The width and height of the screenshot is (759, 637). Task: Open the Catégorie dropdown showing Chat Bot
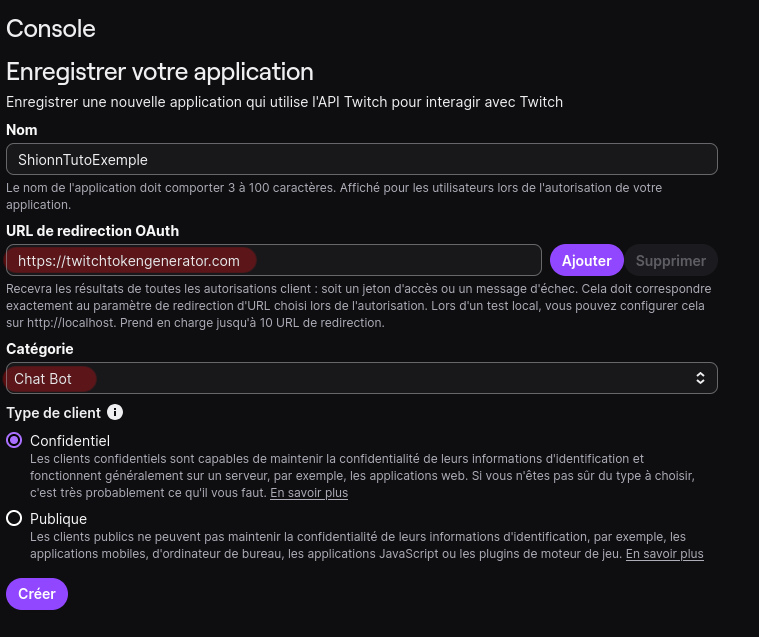point(360,378)
